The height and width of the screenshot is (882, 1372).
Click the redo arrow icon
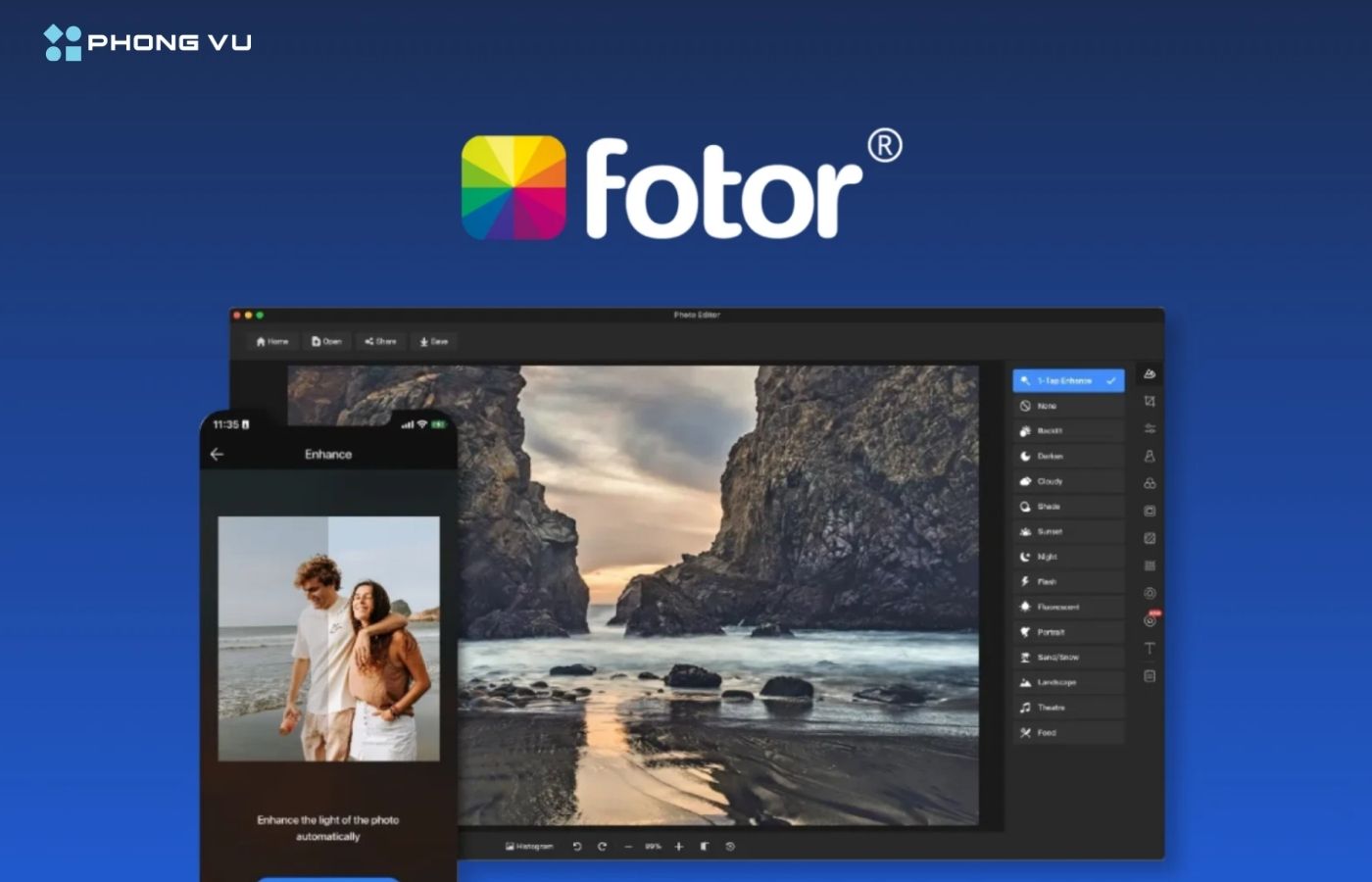pos(602,847)
